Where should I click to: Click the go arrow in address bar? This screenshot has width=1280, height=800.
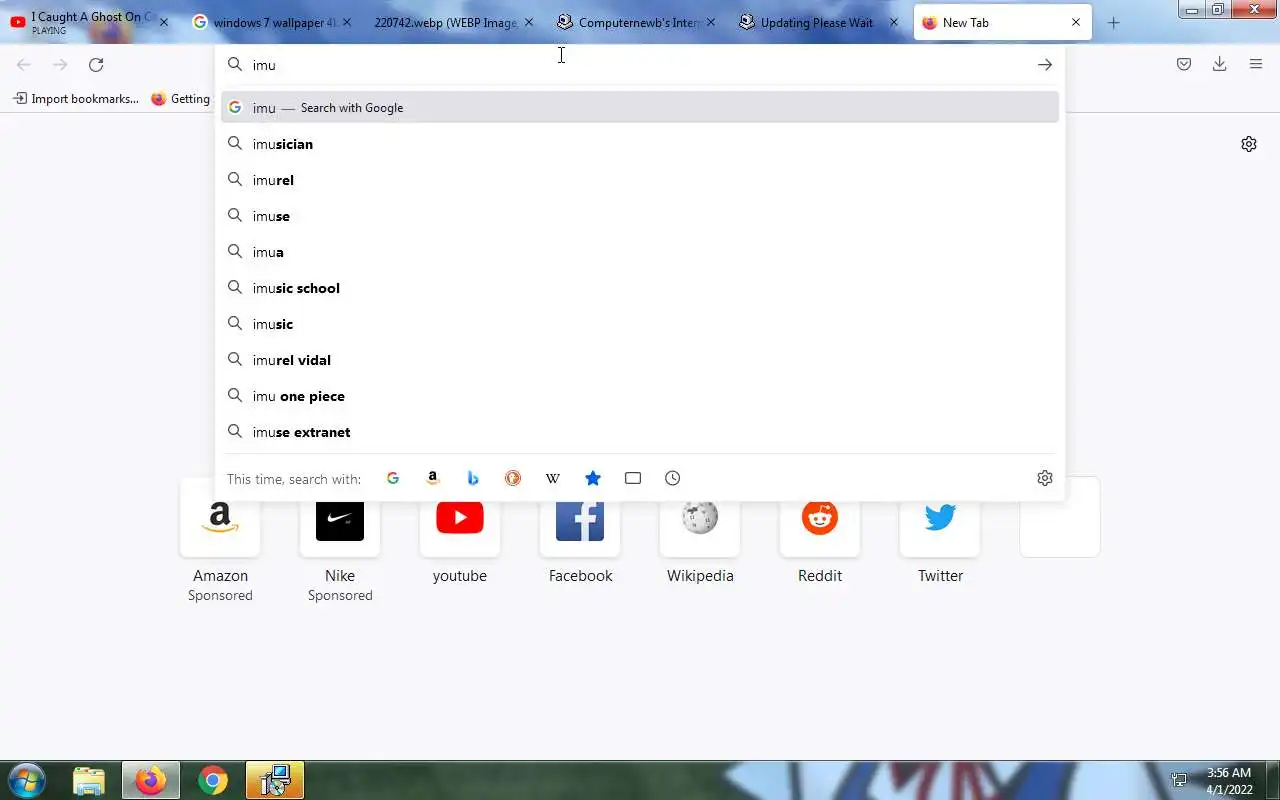[1045, 65]
